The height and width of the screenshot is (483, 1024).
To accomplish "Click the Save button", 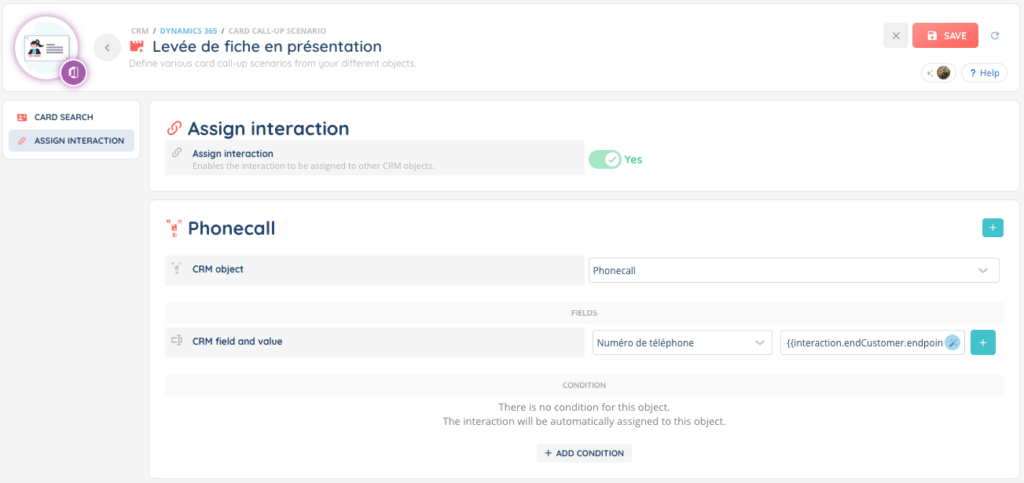I will (945, 36).
